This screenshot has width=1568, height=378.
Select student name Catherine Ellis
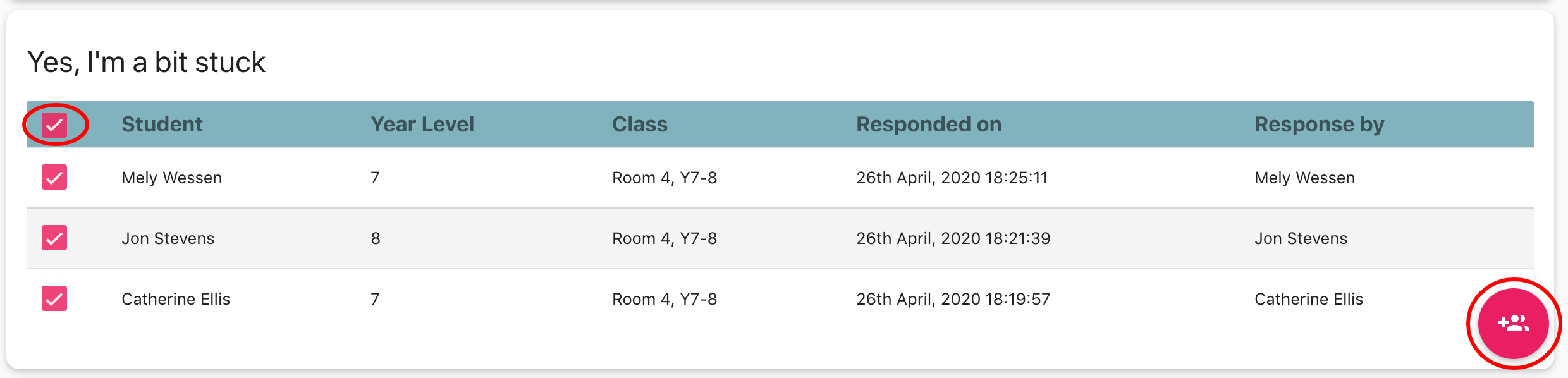176,299
